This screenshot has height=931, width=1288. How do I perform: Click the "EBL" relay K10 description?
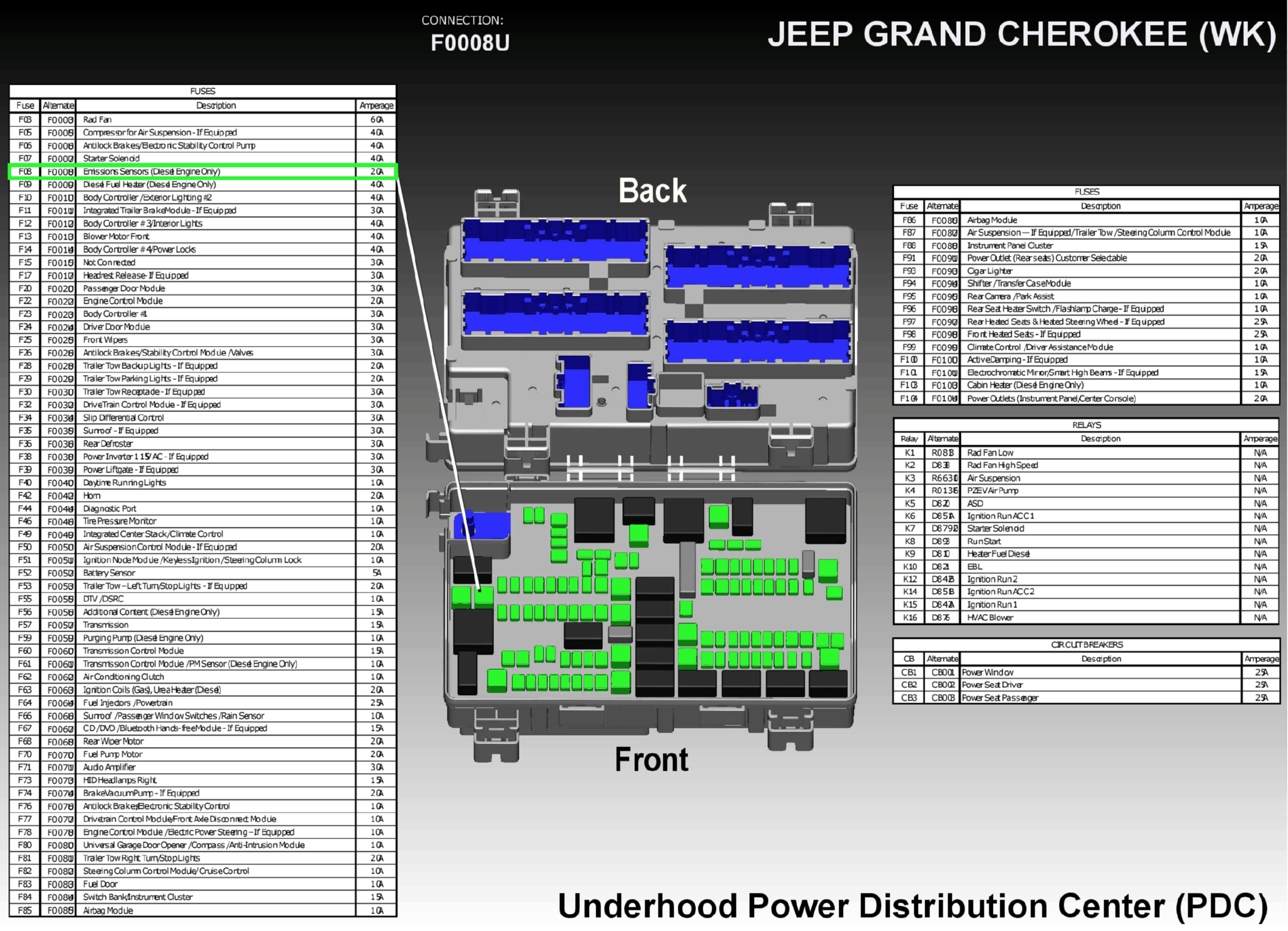tap(975, 567)
